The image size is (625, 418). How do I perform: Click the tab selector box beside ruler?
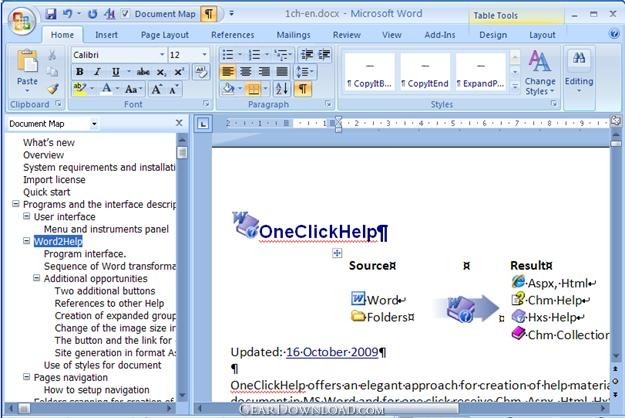[x=203, y=124]
